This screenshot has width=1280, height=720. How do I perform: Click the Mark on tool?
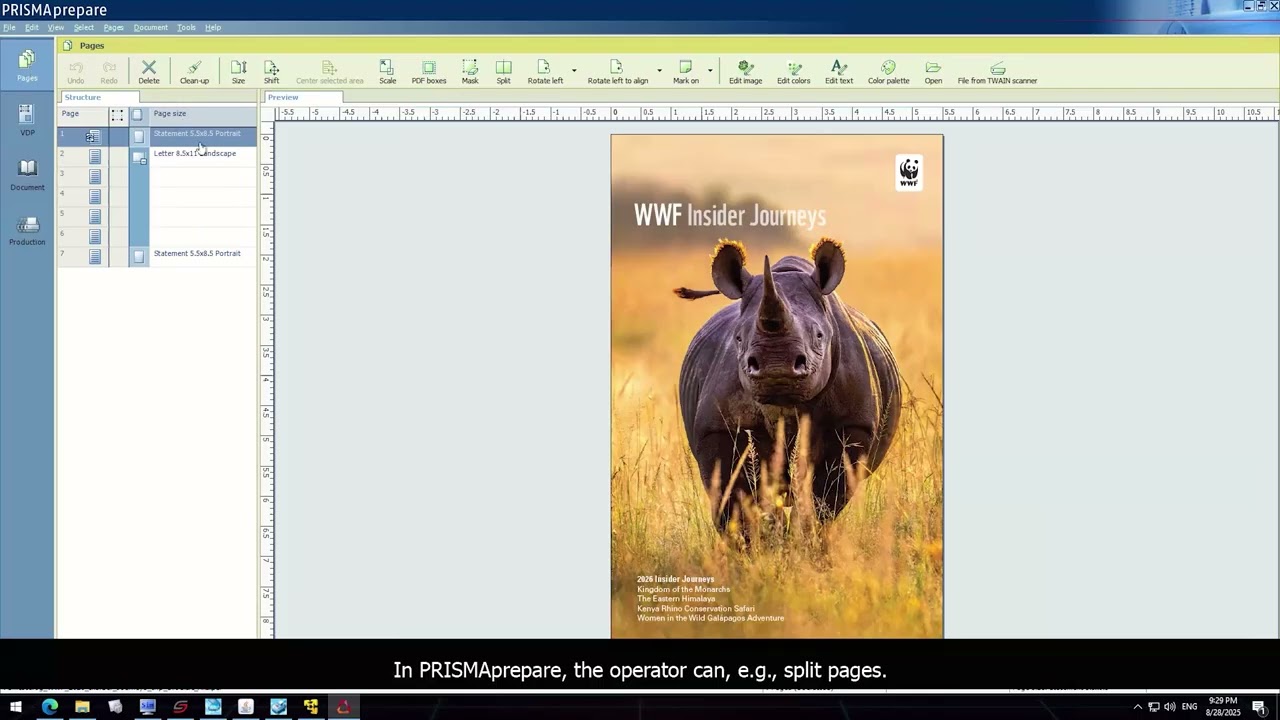coord(686,72)
